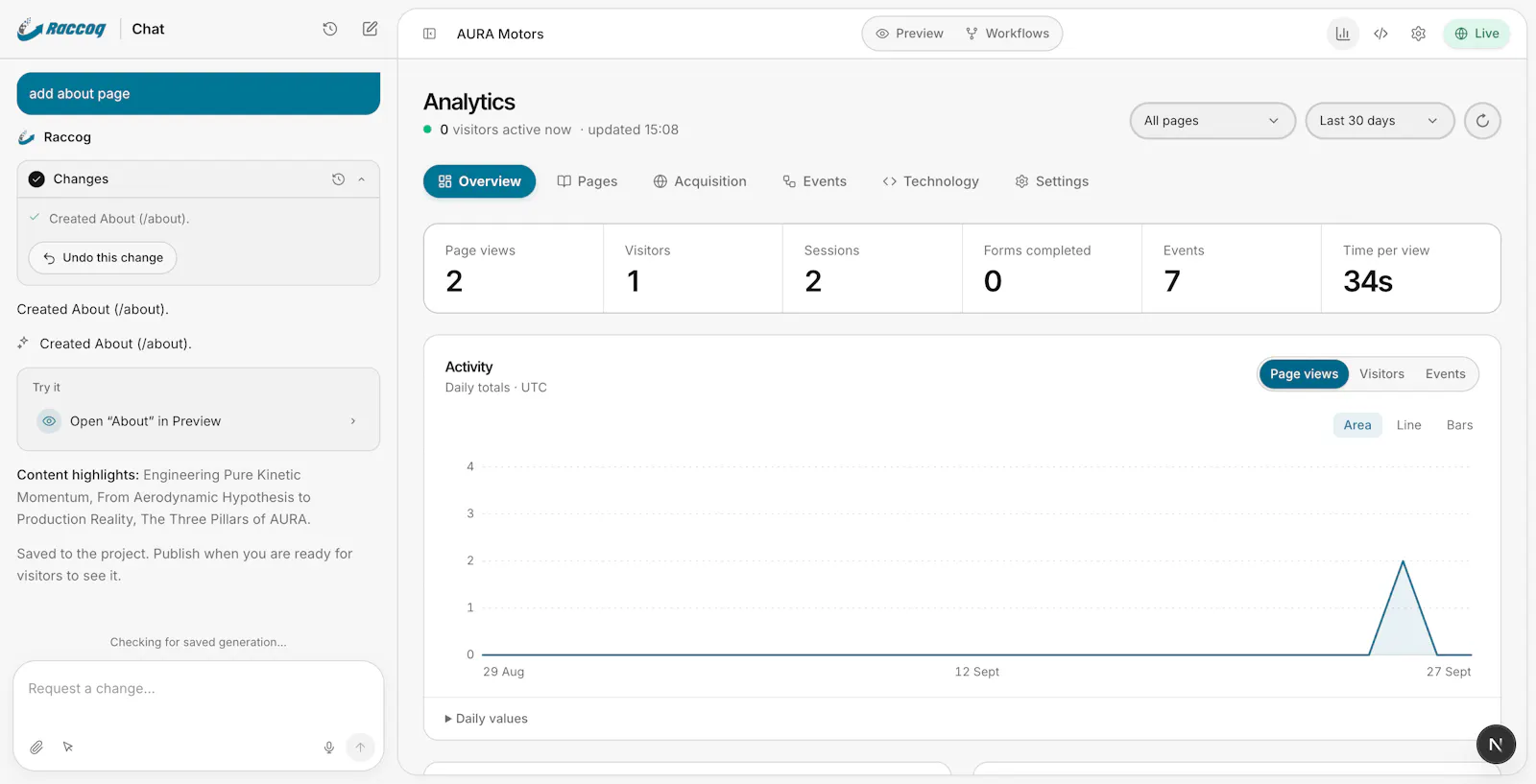Open "About" in Preview
Screen dimensions: 1536x784
tap(198, 421)
